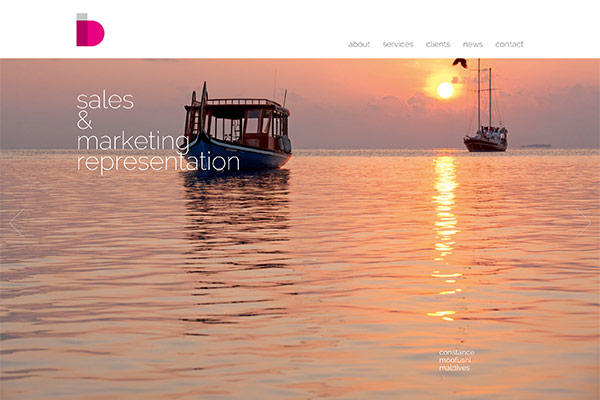Screen dimensions: 600x400
Task: Click the 'representation' headline text
Action: point(158,162)
